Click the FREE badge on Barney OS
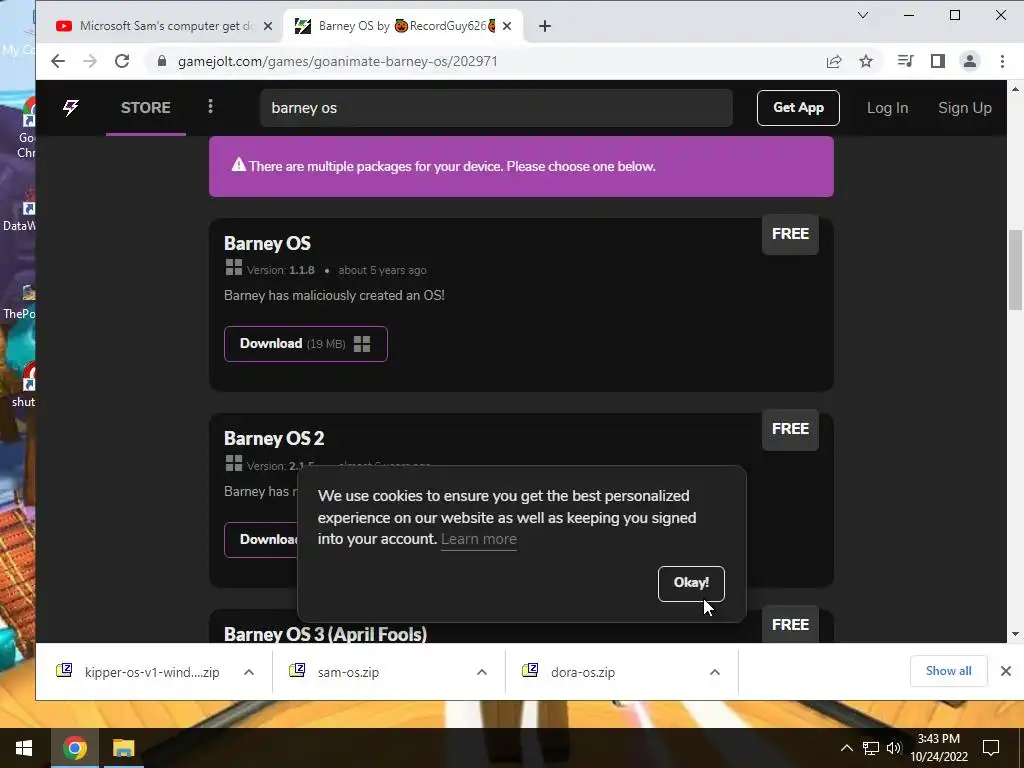The height and width of the screenshot is (768, 1024). [x=790, y=234]
